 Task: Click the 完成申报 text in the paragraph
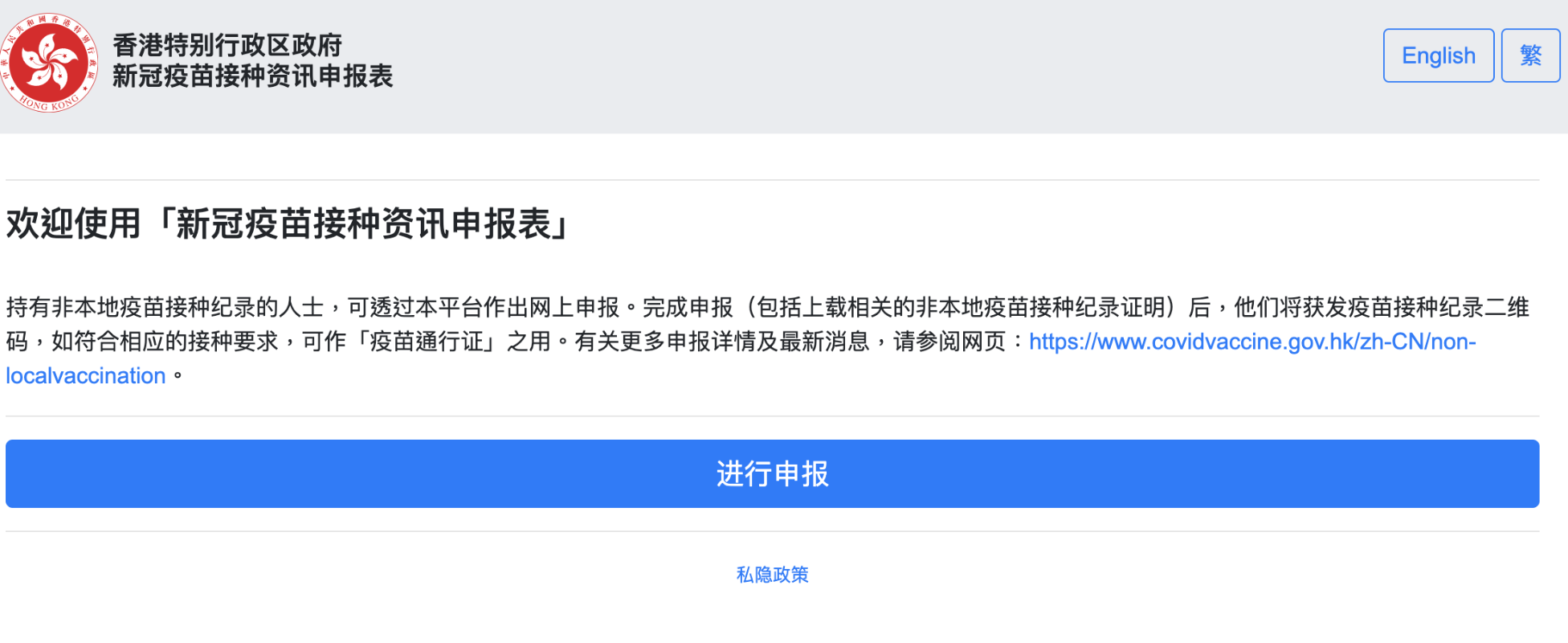[x=688, y=307]
